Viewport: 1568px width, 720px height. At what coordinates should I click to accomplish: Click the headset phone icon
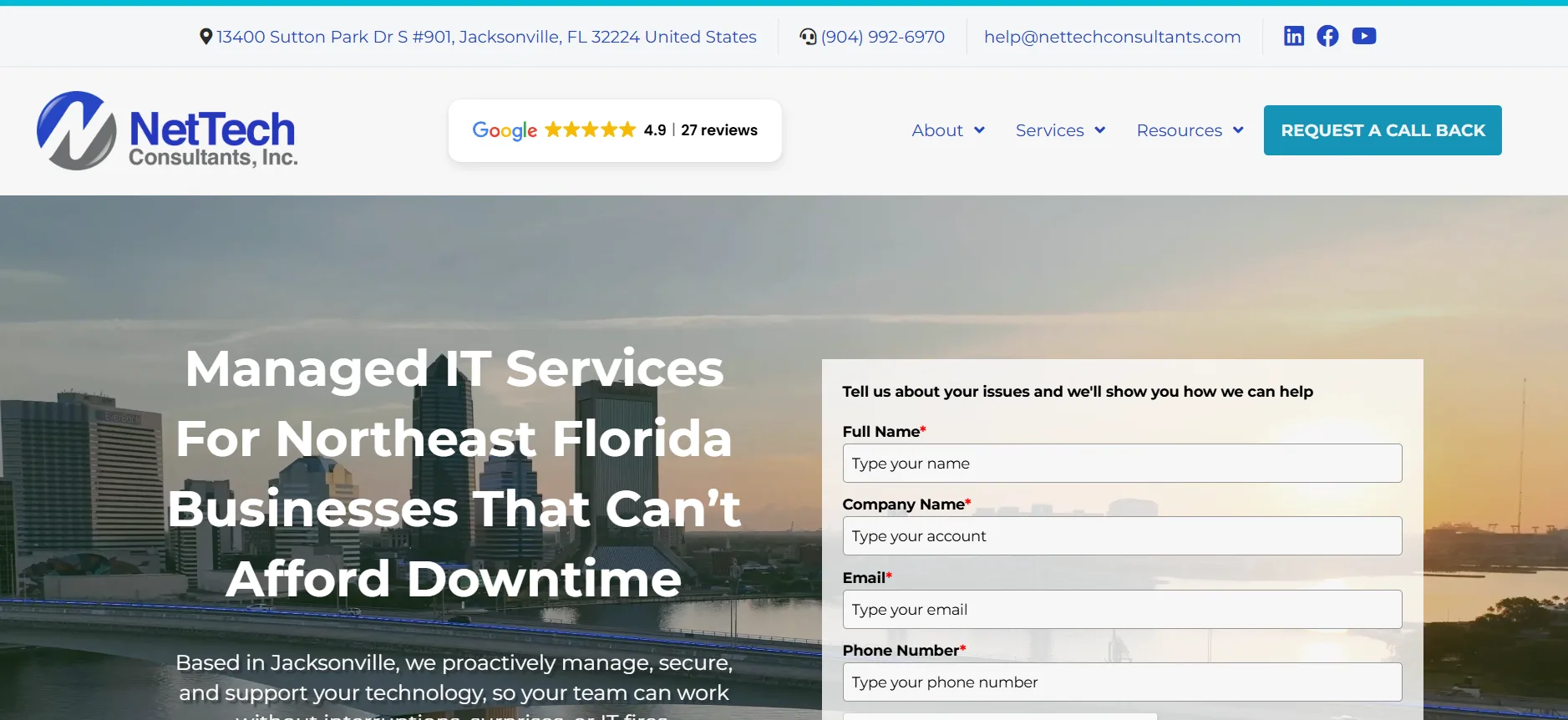click(808, 37)
